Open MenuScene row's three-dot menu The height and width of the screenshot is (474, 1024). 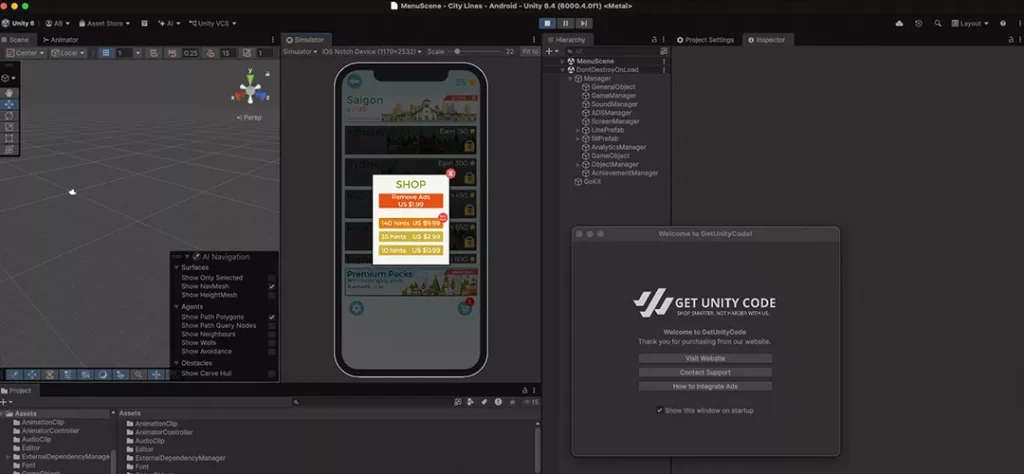pos(664,61)
